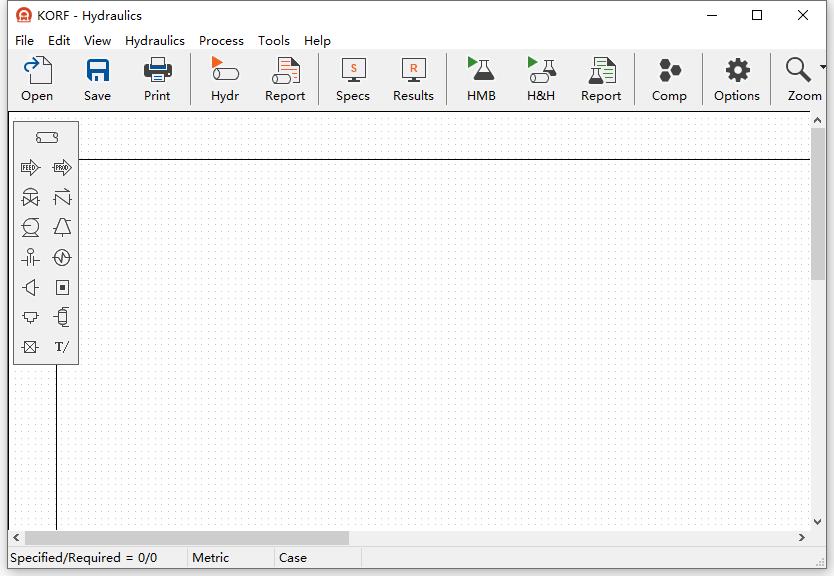Select the pipe tool in palette
The width and height of the screenshot is (834, 576).
pyautogui.click(x=46, y=138)
